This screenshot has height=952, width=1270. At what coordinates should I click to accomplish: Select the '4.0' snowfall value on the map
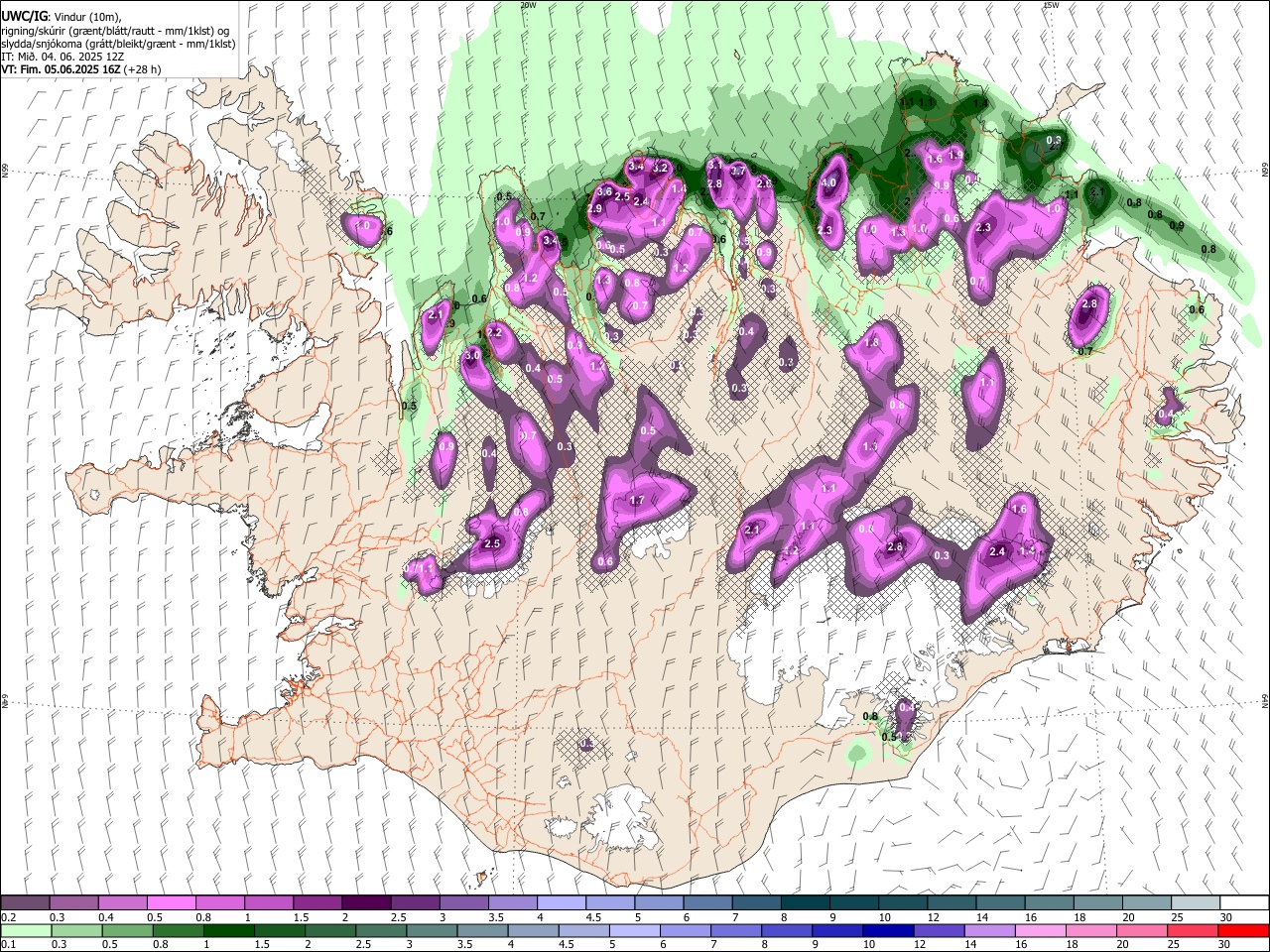click(829, 182)
